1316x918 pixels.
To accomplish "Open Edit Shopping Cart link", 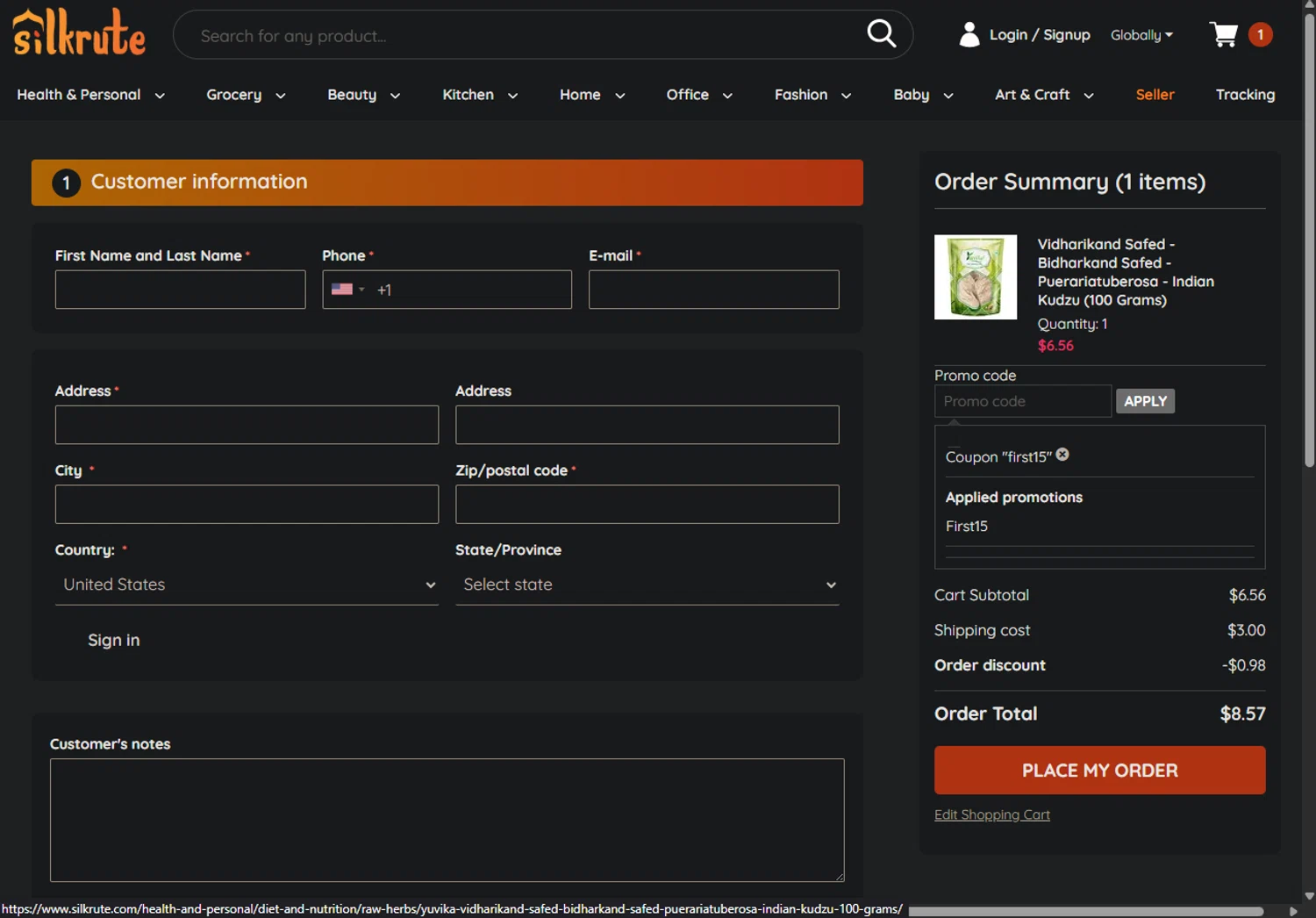I will coord(992,814).
